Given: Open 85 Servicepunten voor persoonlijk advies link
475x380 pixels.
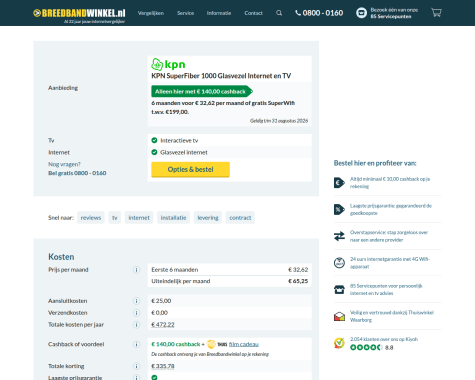Looking at the screenshot, I should (386, 289).
